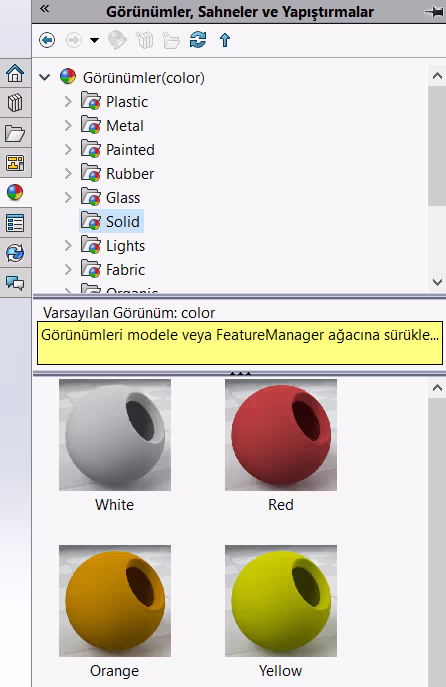The width and height of the screenshot is (446, 687).
Task: Click the pane splitter collapse arrows
Action: (x=240, y=374)
